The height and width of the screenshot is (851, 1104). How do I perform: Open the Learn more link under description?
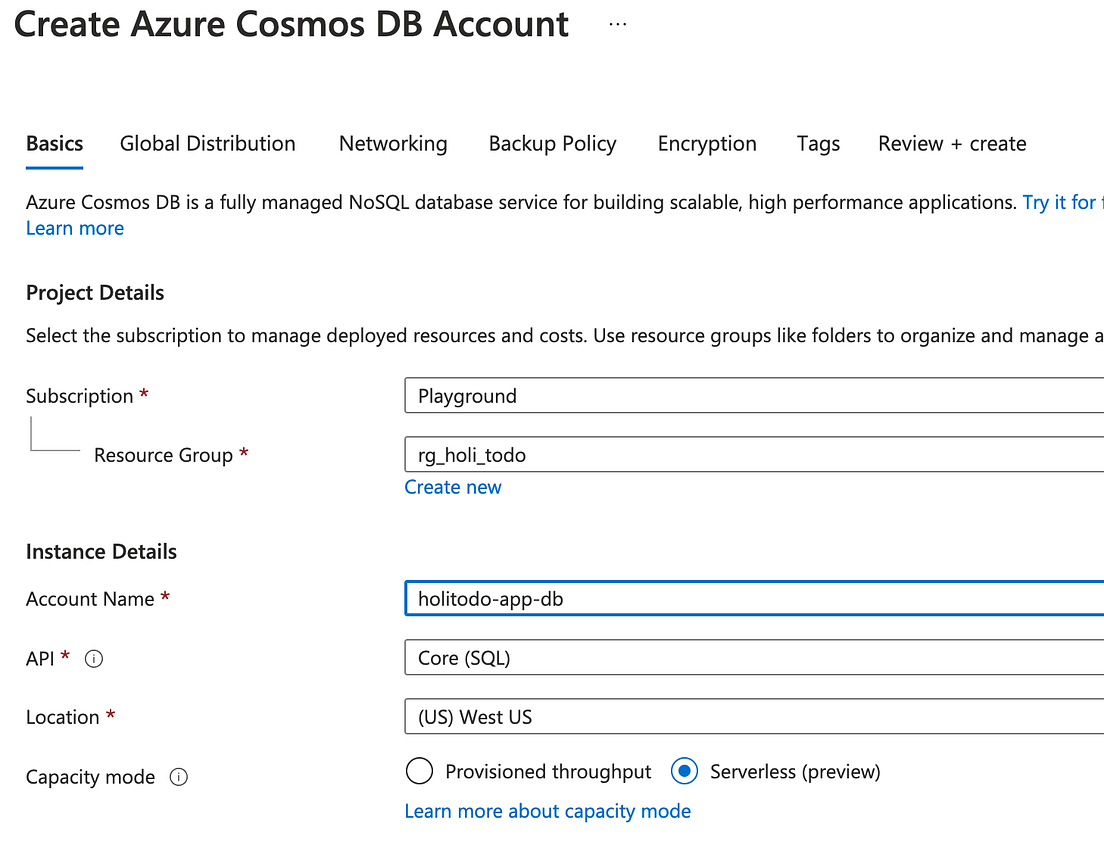coord(75,228)
